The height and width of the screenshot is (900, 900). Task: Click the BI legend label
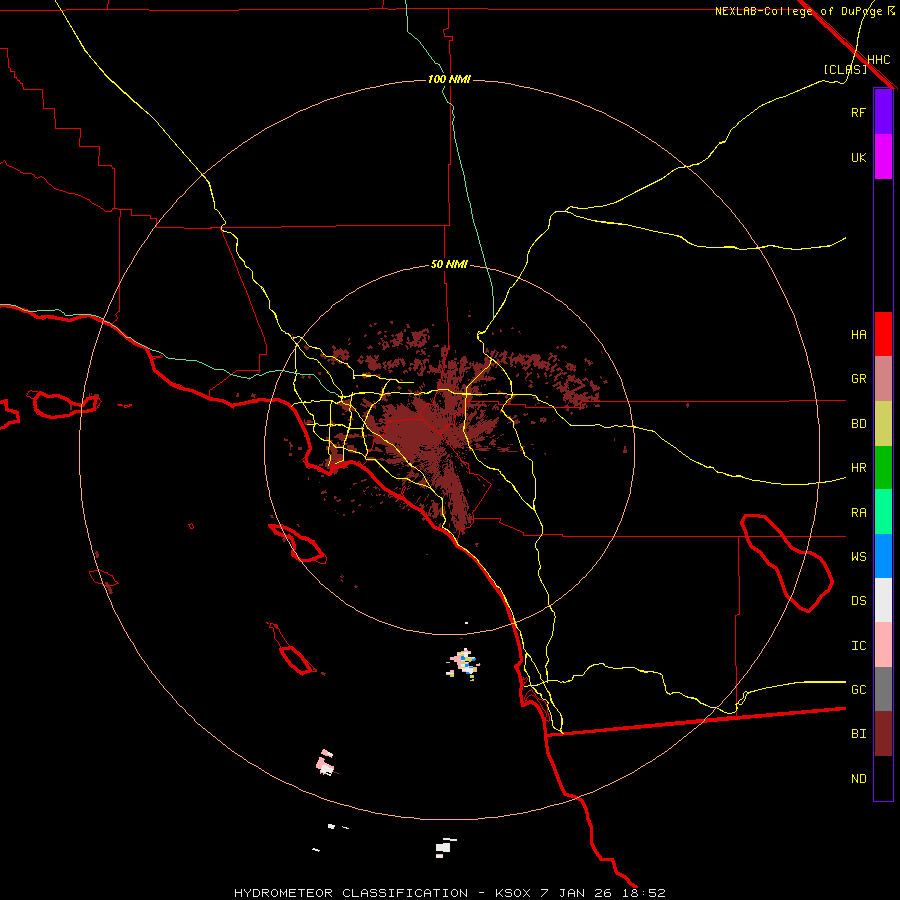pos(858,734)
